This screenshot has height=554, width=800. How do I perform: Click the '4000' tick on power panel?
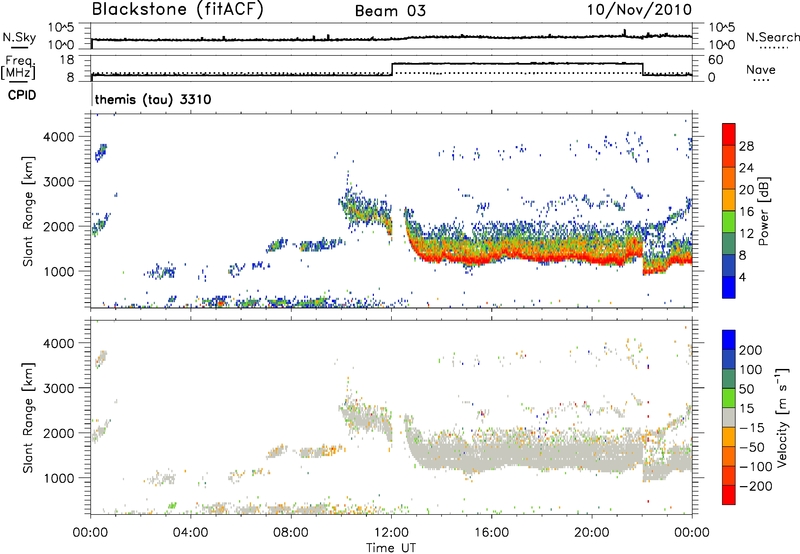click(x=59, y=137)
